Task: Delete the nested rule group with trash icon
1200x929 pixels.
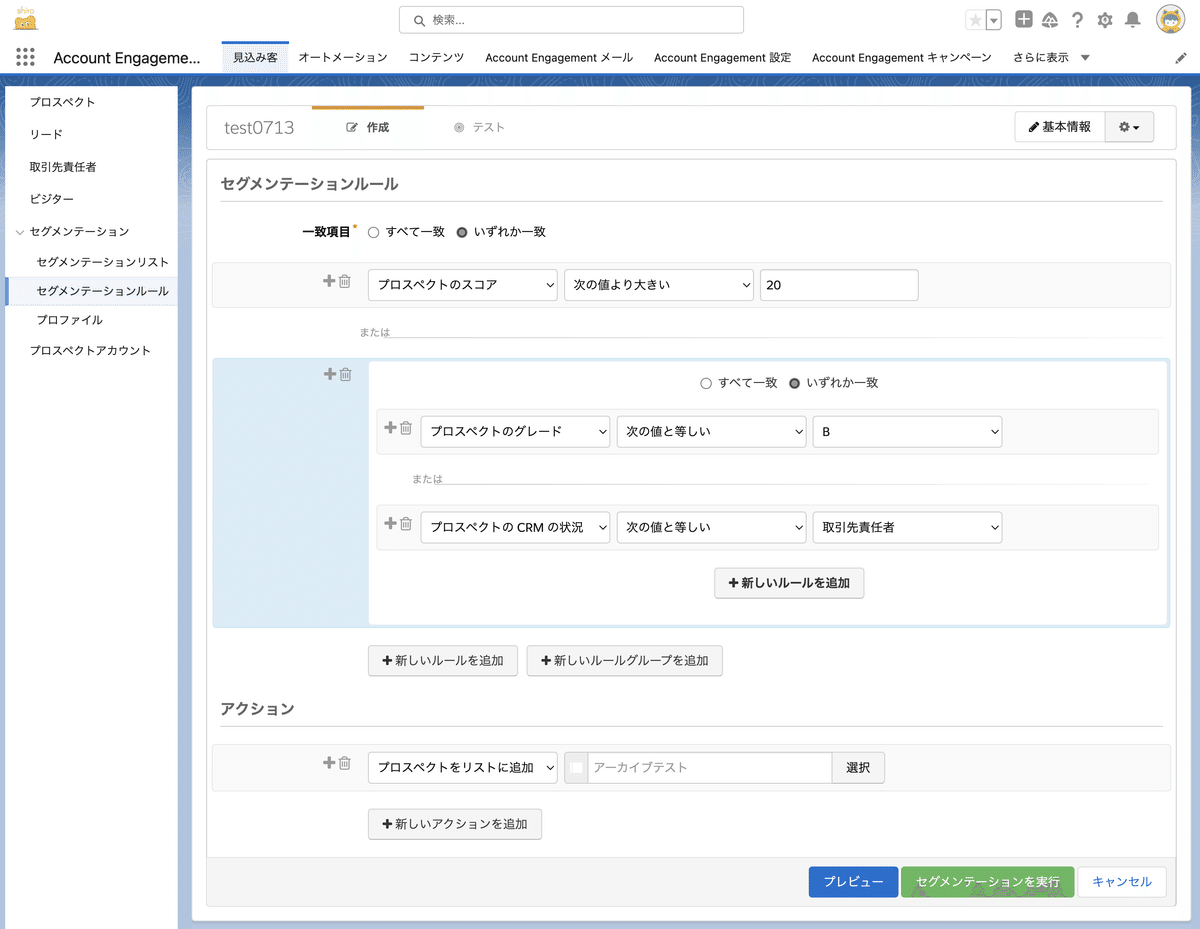Action: click(345, 374)
